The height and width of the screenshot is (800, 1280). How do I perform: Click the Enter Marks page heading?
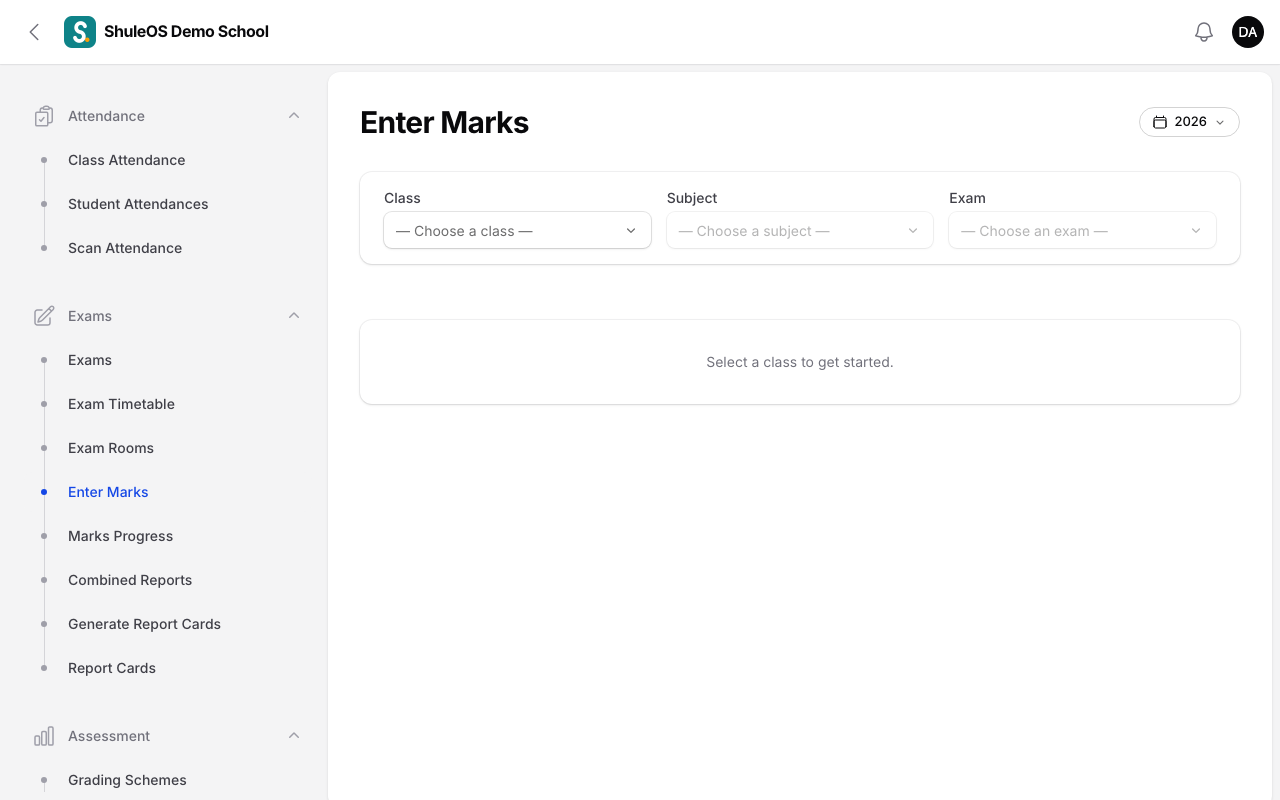click(444, 122)
